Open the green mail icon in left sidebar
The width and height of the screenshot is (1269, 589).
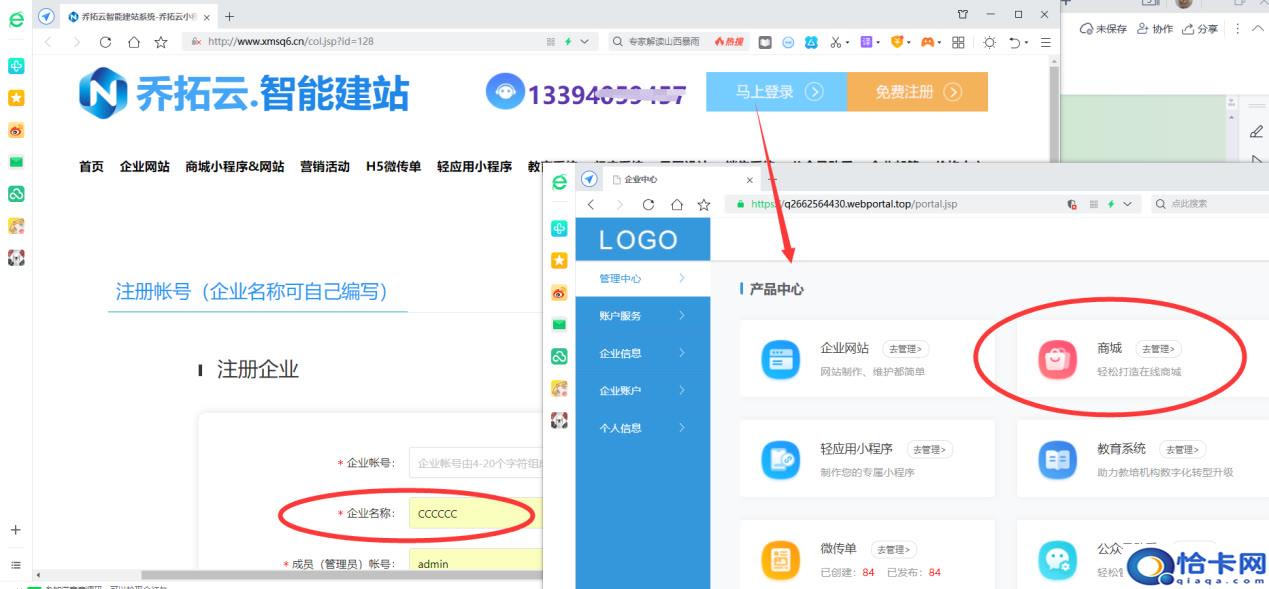coord(14,161)
